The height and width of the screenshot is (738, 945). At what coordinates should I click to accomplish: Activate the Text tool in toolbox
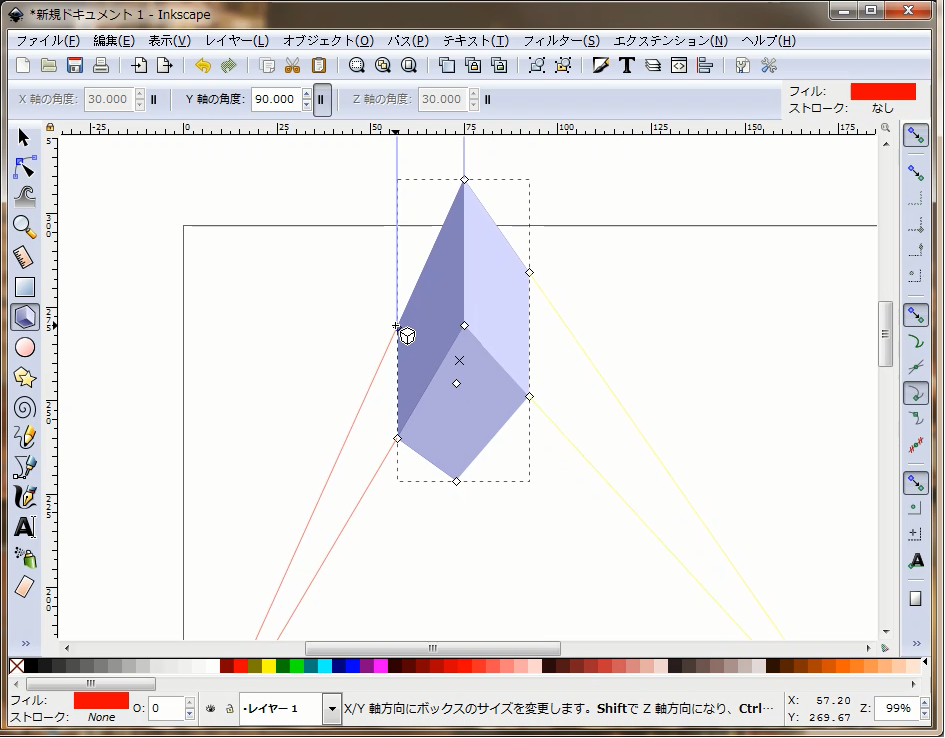pyautogui.click(x=25, y=527)
